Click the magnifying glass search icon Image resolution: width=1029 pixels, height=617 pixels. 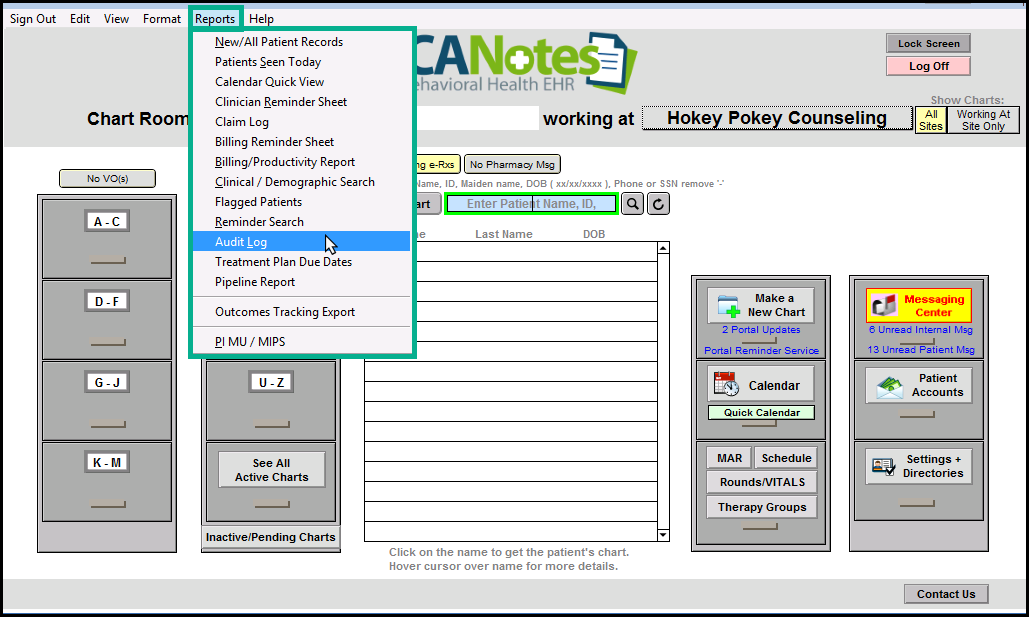point(633,204)
